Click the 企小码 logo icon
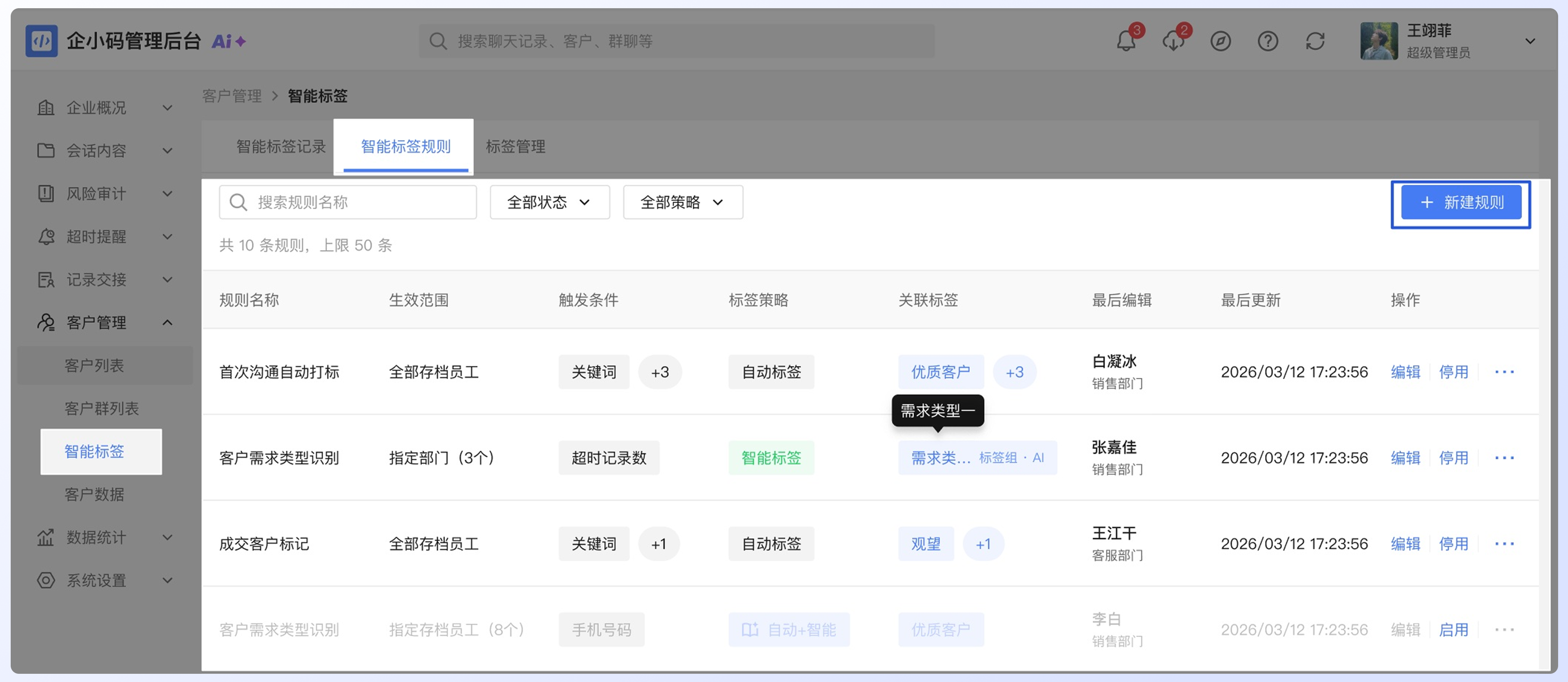Screen dimensions: 1568x682 pos(42,41)
